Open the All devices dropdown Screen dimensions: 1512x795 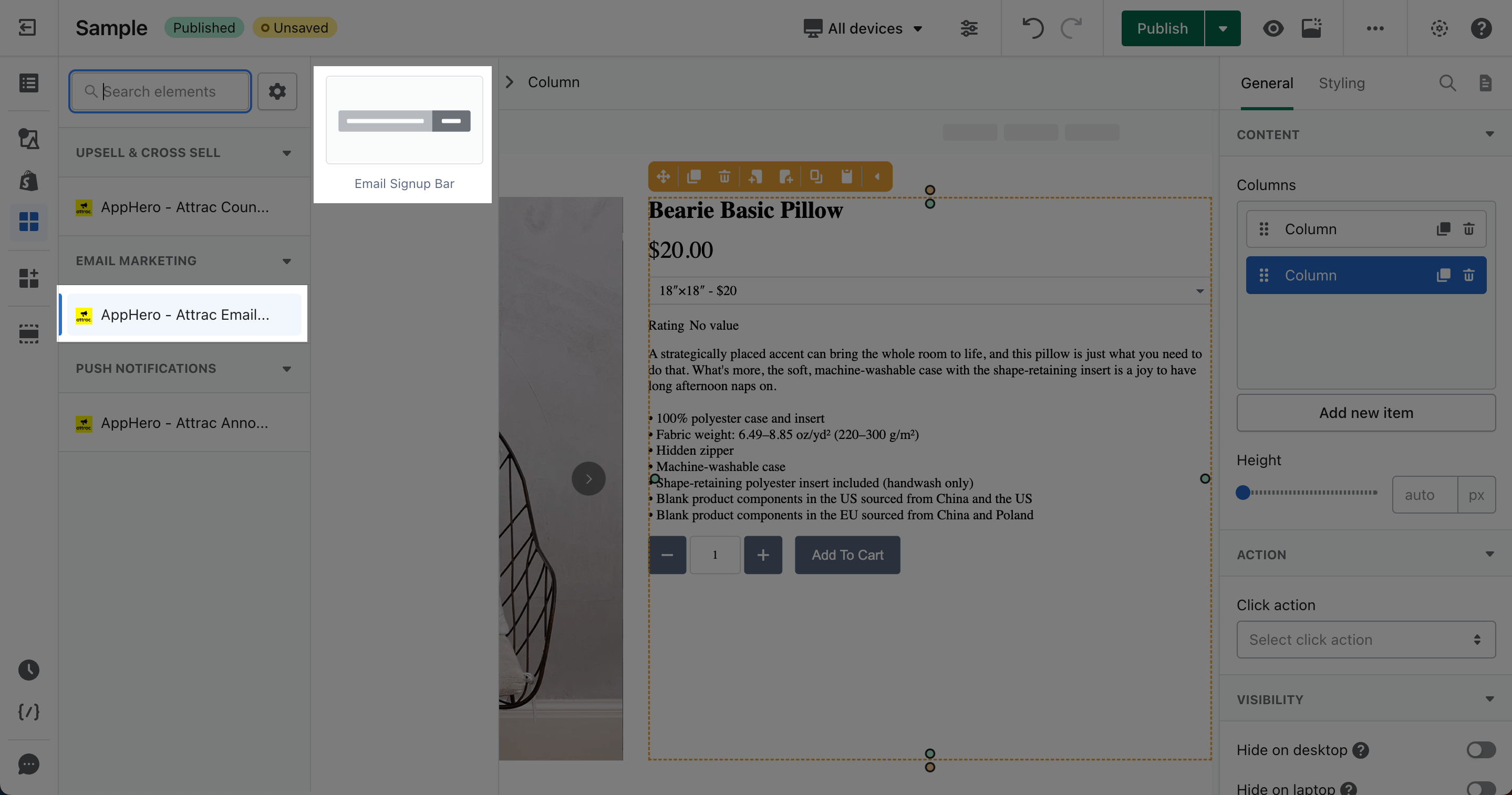863,28
